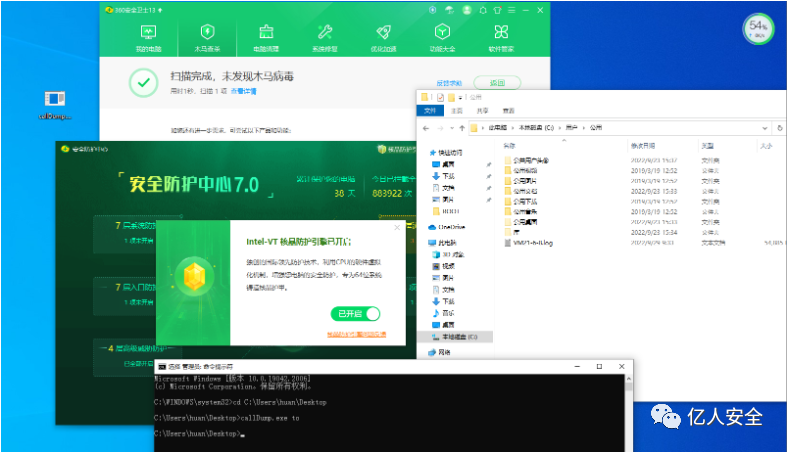Select 本地磁盘 (C:) in the Explorer sidebar
Viewport: 789px width, 452px height.
pyautogui.click(x=455, y=337)
